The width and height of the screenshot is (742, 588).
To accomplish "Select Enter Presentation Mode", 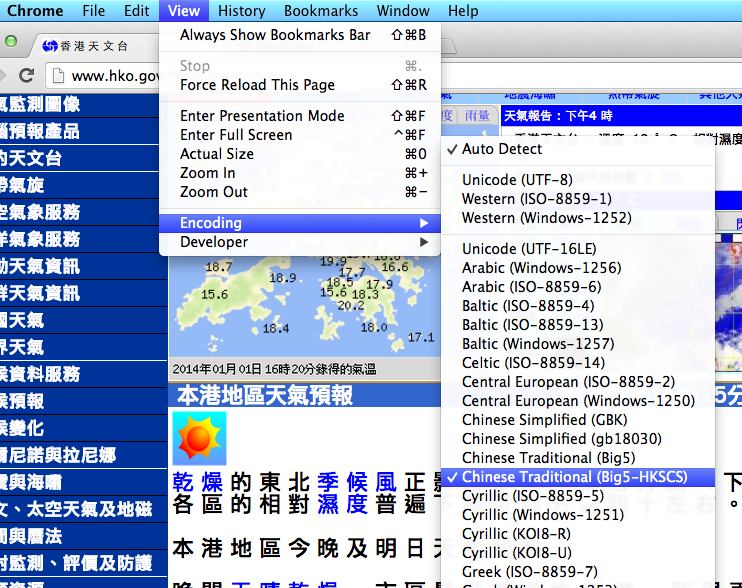I will (x=300, y=116).
